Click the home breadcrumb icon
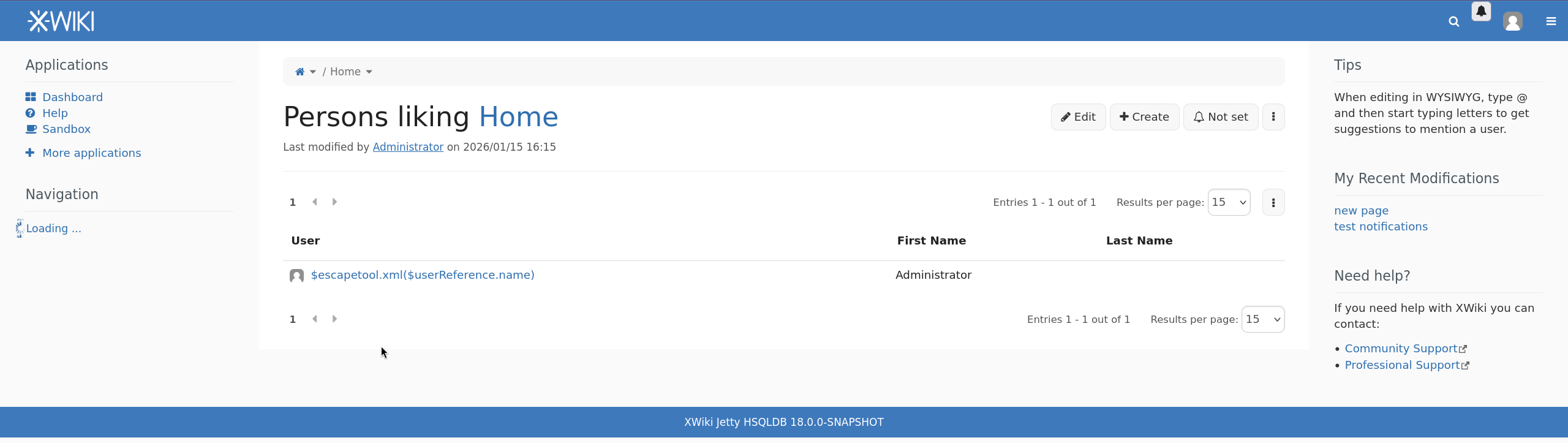The image size is (1568, 443). coord(300,72)
